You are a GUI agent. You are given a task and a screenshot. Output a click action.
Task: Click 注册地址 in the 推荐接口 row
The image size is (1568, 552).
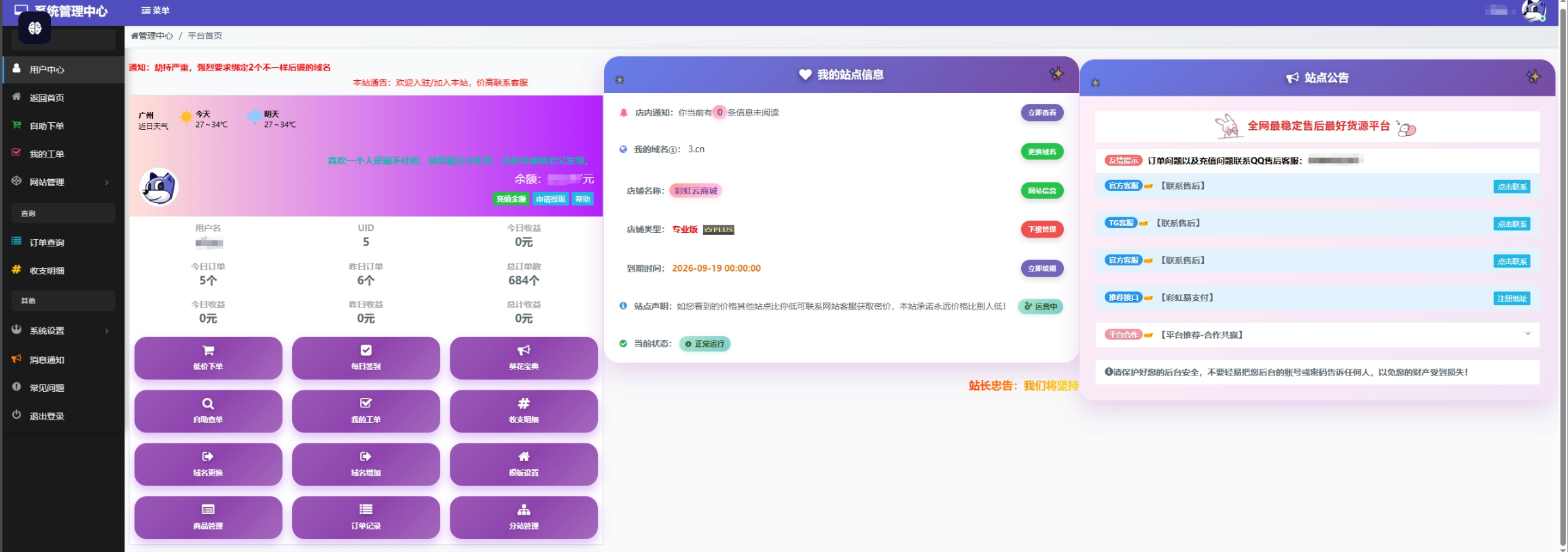[1512, 299]
